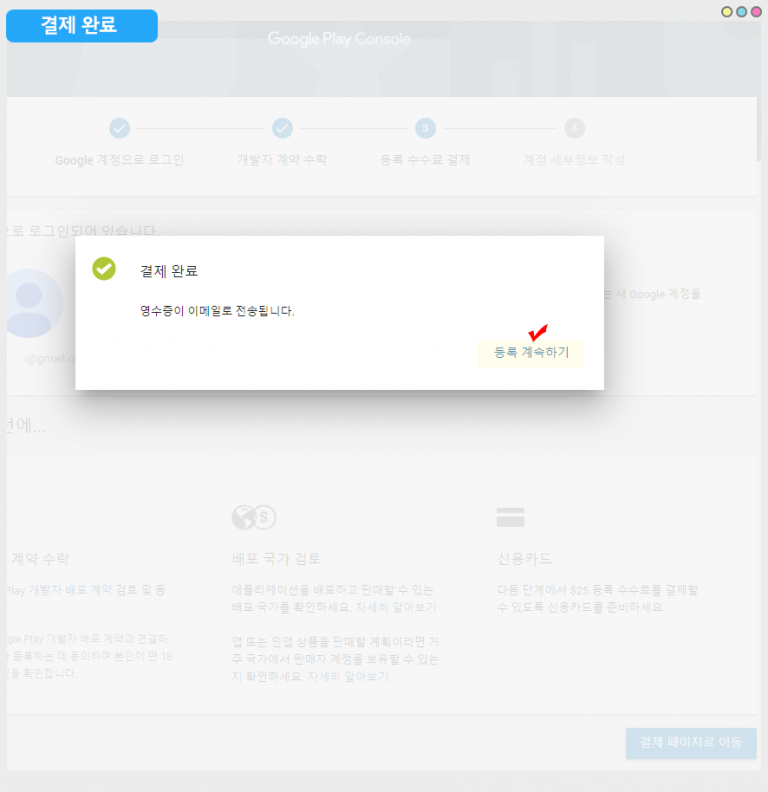Open 자세히 알아보기 link after 지 확인하세요
Viewport: 768px width, 792px height.
347,677
